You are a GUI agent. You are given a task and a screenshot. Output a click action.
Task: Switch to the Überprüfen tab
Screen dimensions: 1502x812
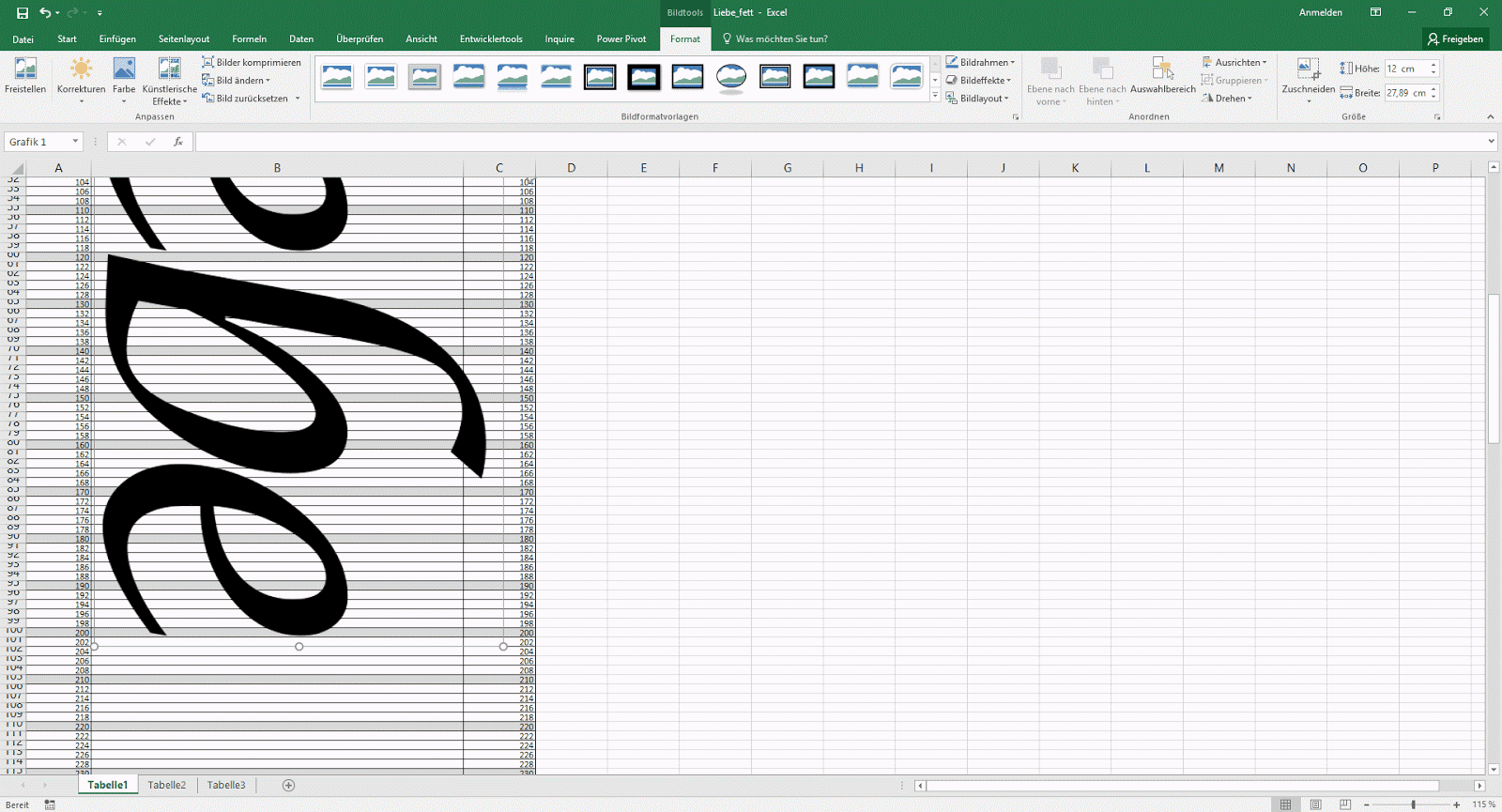[360, 39]
